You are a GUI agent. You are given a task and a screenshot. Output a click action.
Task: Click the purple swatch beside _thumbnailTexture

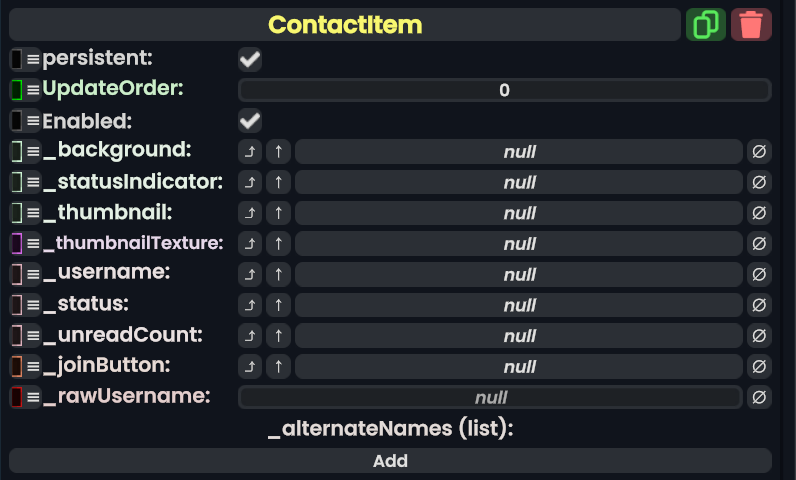[x=16, y=244]
